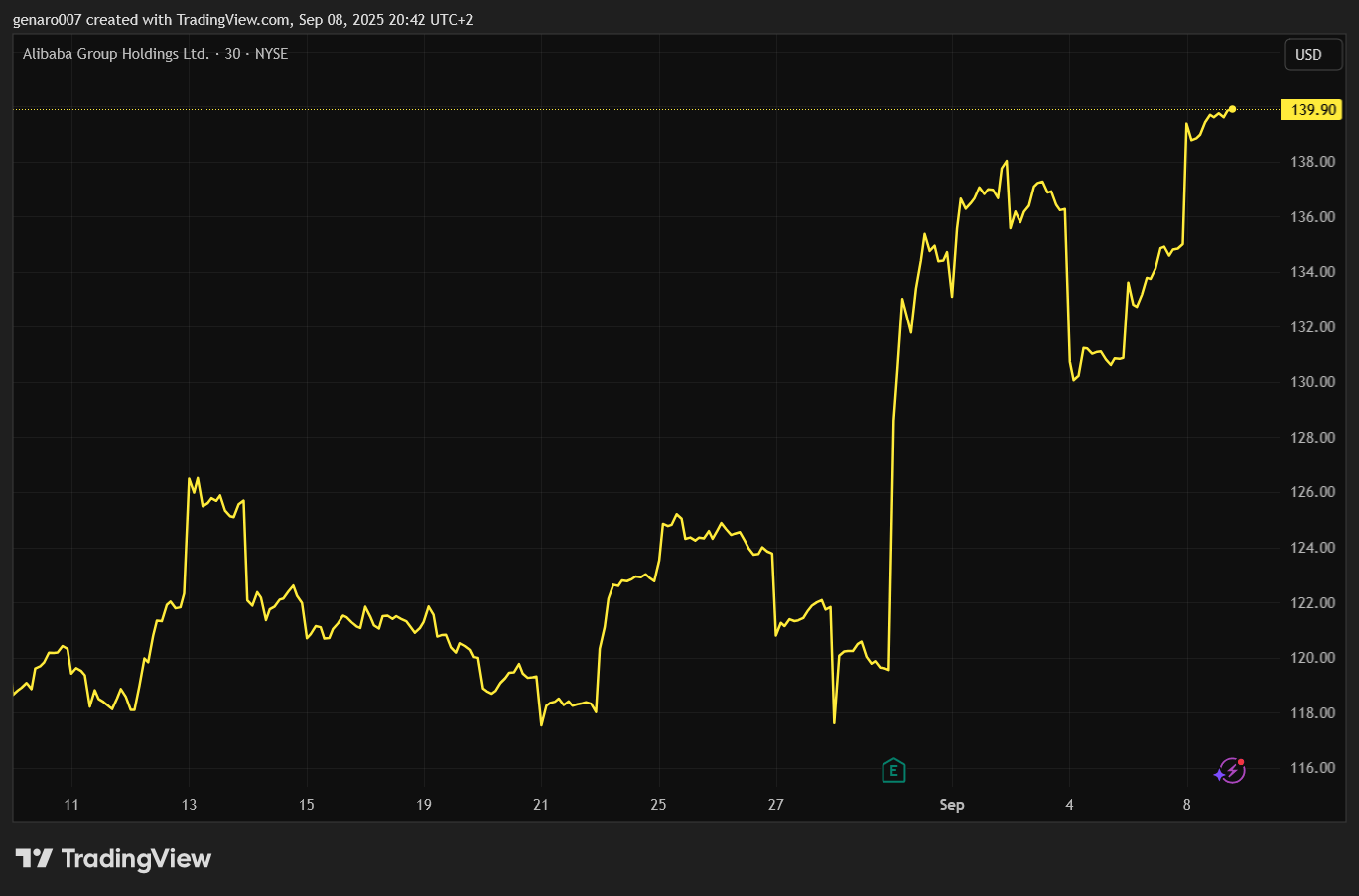This screenshot has height=896, width=1359.
Task: Click the 4 date label on time axis
Action: pos(1069,805)
